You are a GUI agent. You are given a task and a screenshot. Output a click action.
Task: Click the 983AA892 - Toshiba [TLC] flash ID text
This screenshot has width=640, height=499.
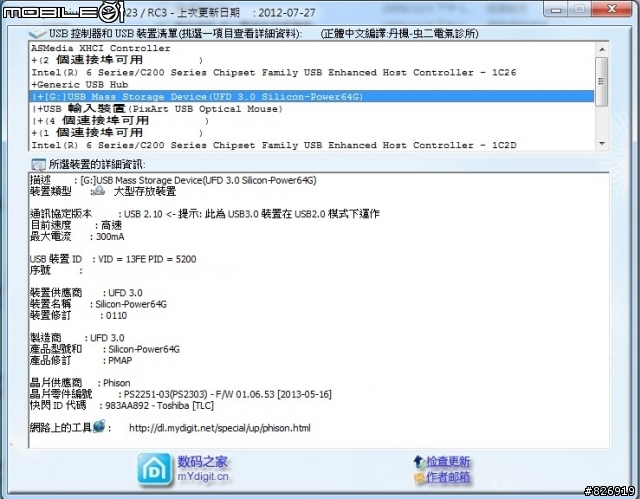click(159, 406)
